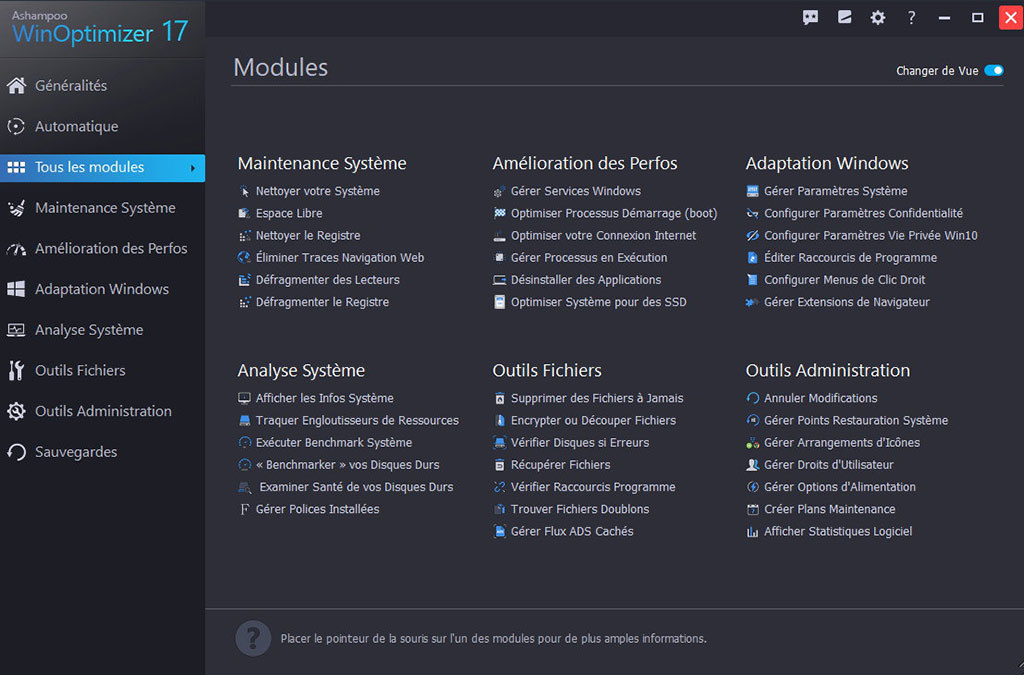Launch Défragmenter des Lecteurs
Screen dimensions: 1024x675
pos(327,280)
